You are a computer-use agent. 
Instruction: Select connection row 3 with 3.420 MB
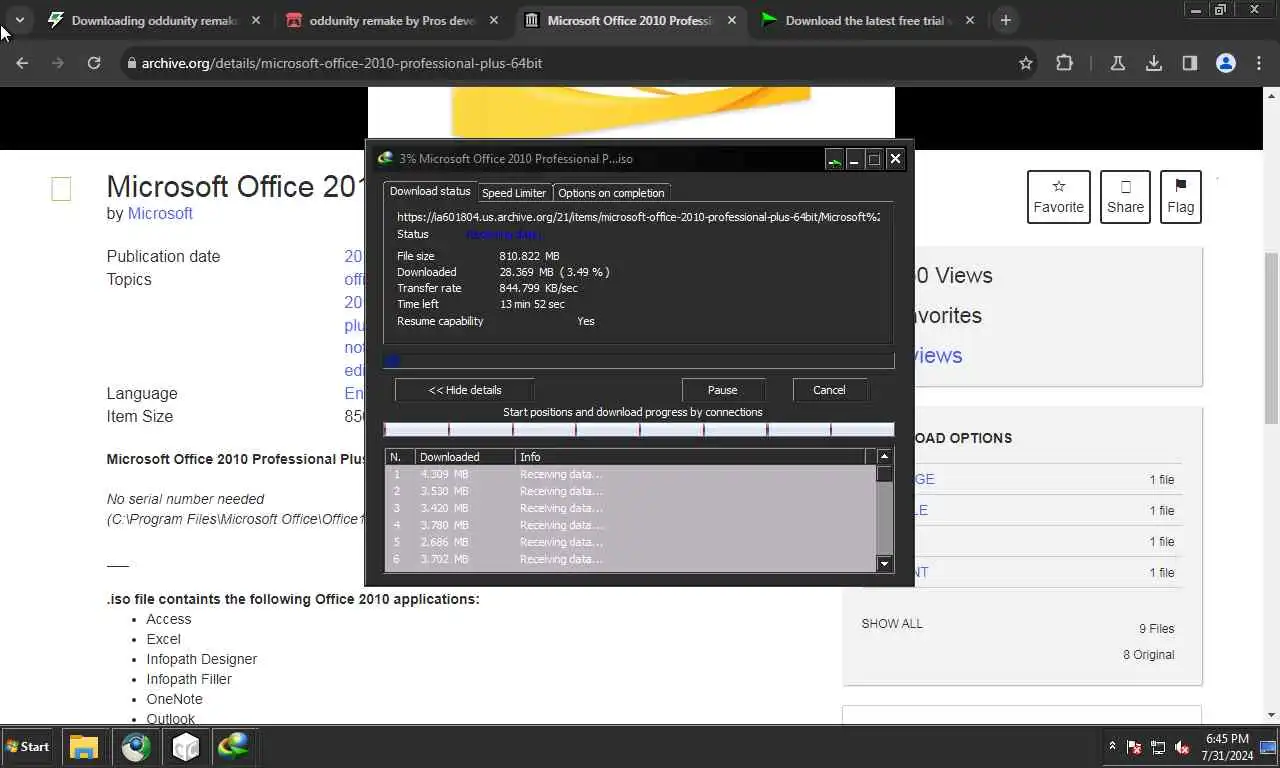tap(631, 508)
